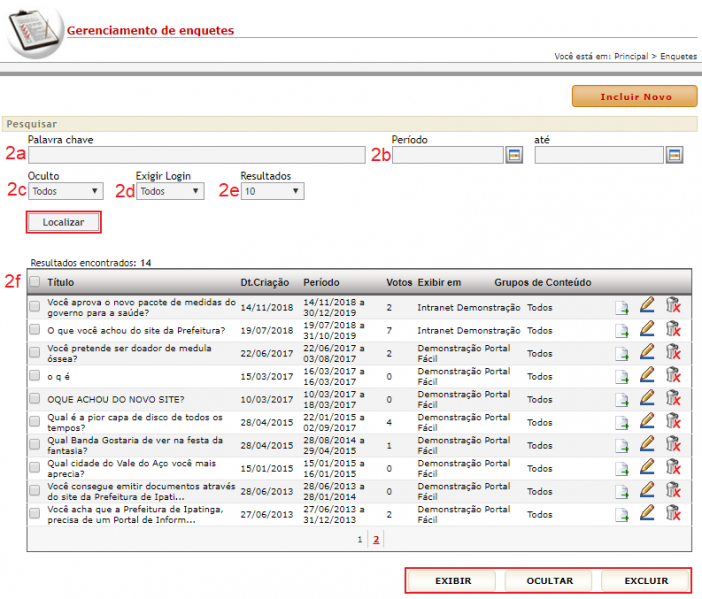This screenshot has width=702, height=599.
Task: Open the Oculto dropdown
Action: 65,191
